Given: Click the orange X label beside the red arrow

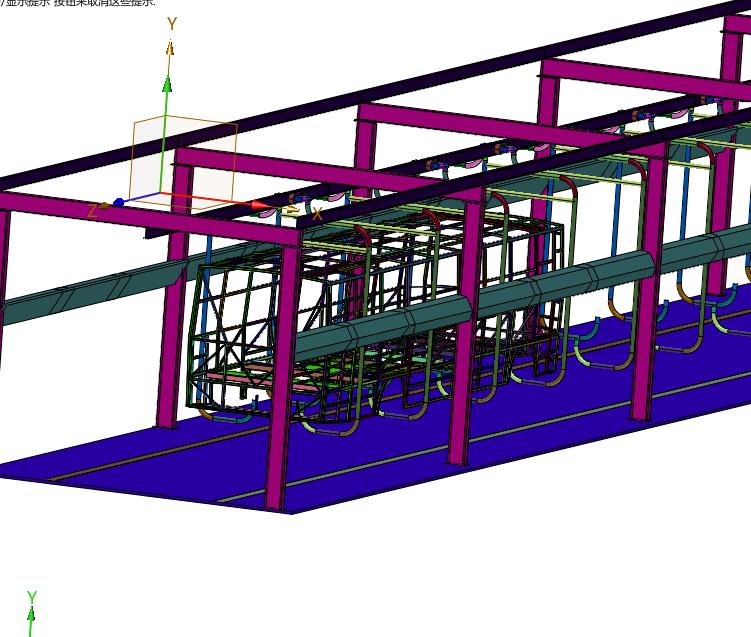Looking at the screenshot, I should point(317,214).
